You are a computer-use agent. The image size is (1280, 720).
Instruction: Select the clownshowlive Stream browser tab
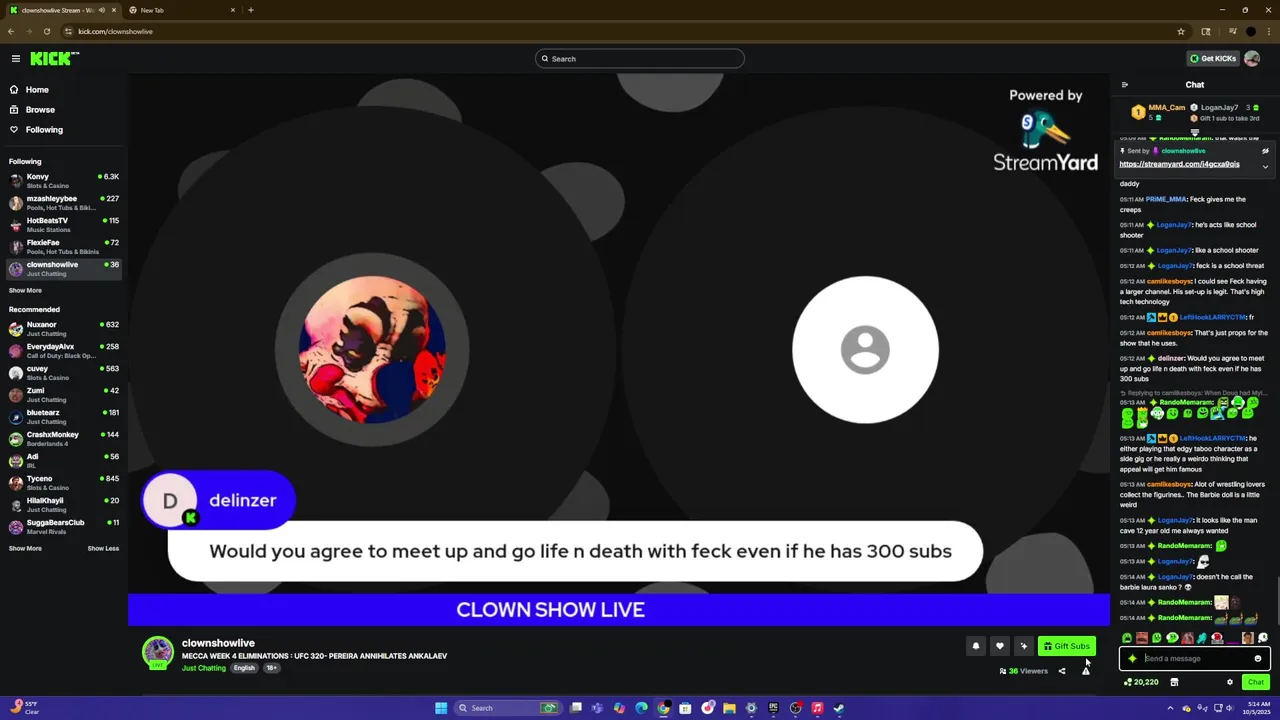(64, 10)
